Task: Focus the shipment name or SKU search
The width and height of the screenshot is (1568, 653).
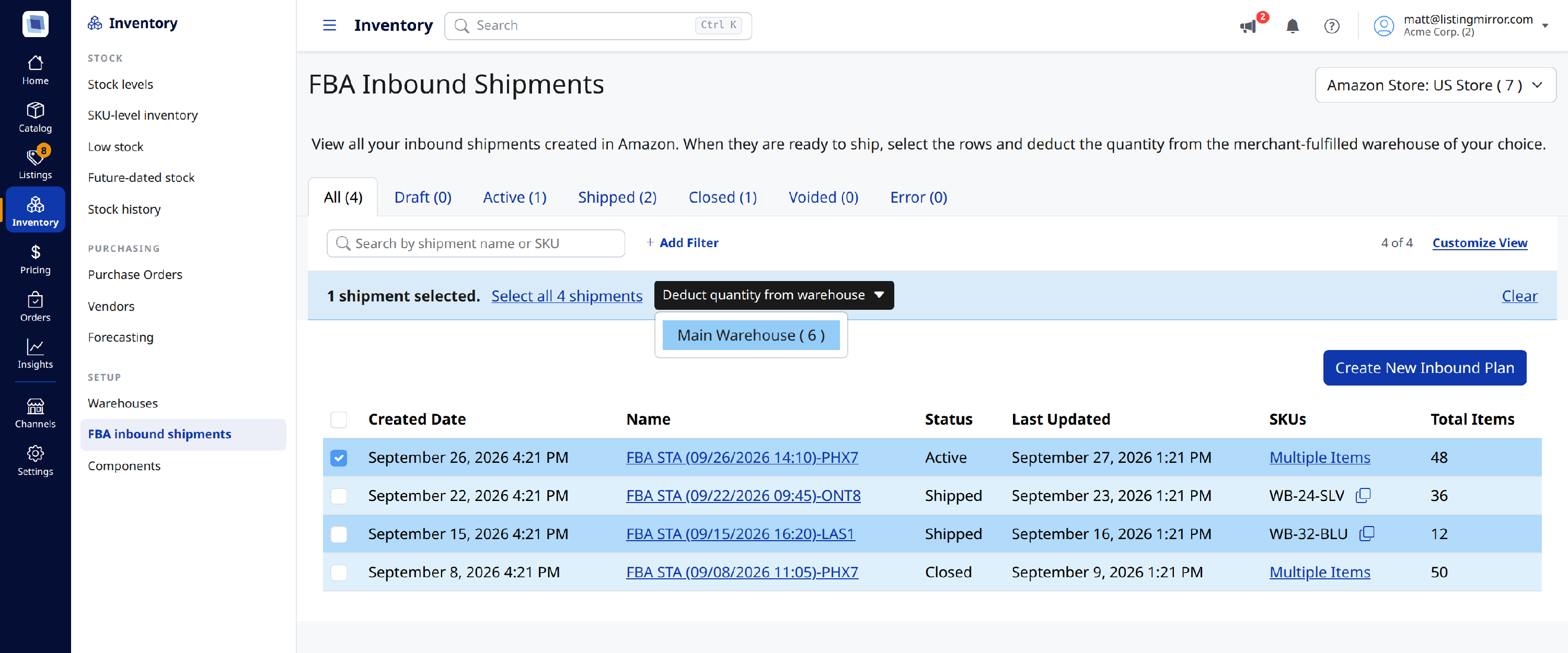Action: 476,243
